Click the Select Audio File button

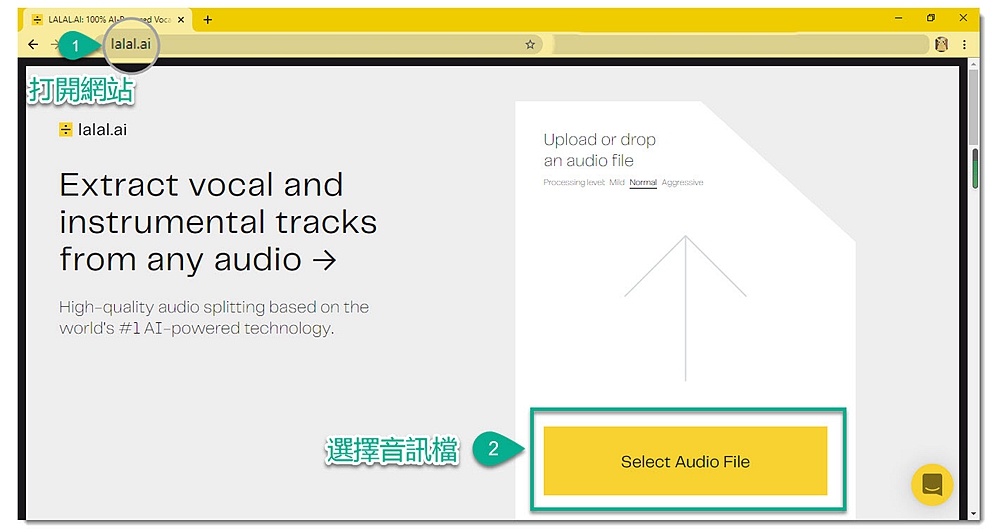pos(686,461)
